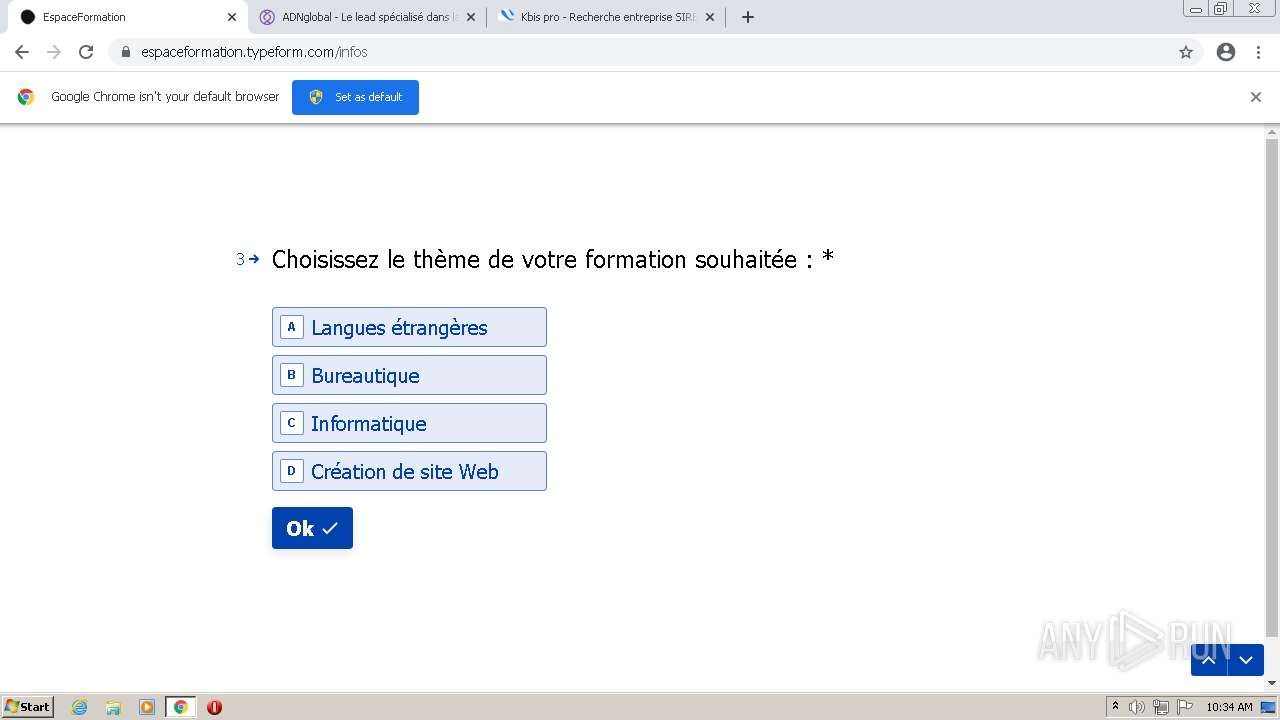Show hidden system tray icons
This screenshot has width=1280, height=720.
tap(1115, 707)
